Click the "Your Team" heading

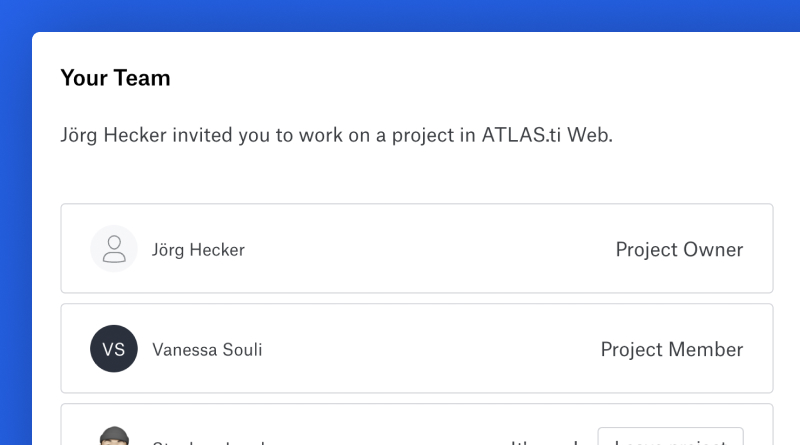click(115, 78)
